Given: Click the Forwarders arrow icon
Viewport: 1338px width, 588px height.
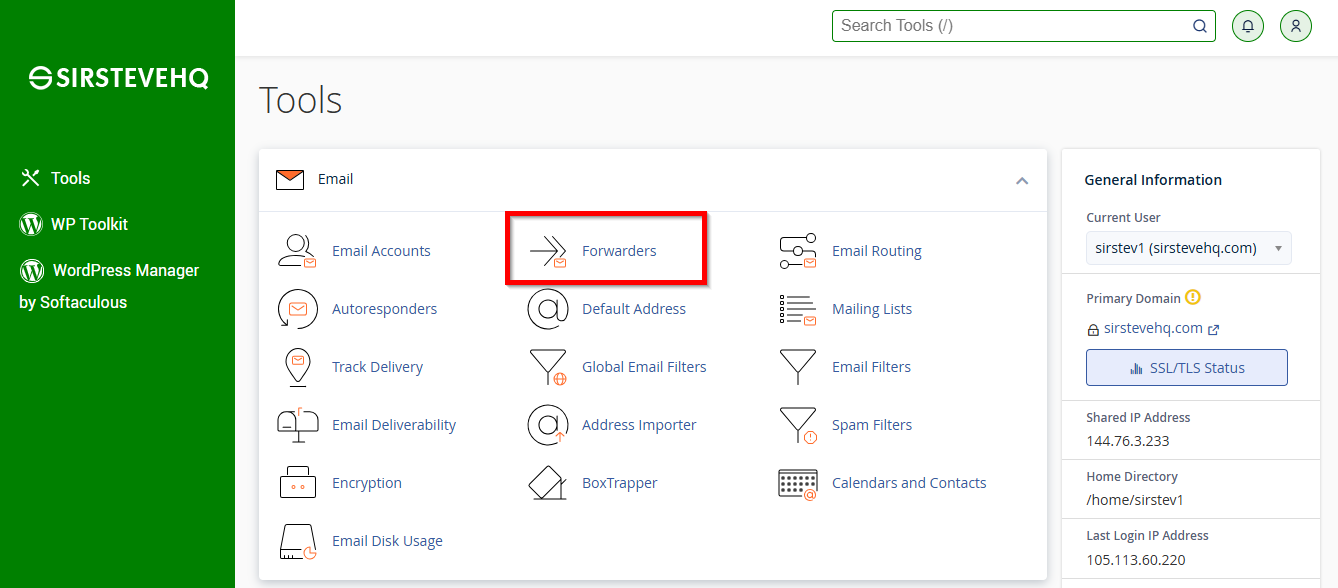Looking at the screenshot, I should point(547,251).
